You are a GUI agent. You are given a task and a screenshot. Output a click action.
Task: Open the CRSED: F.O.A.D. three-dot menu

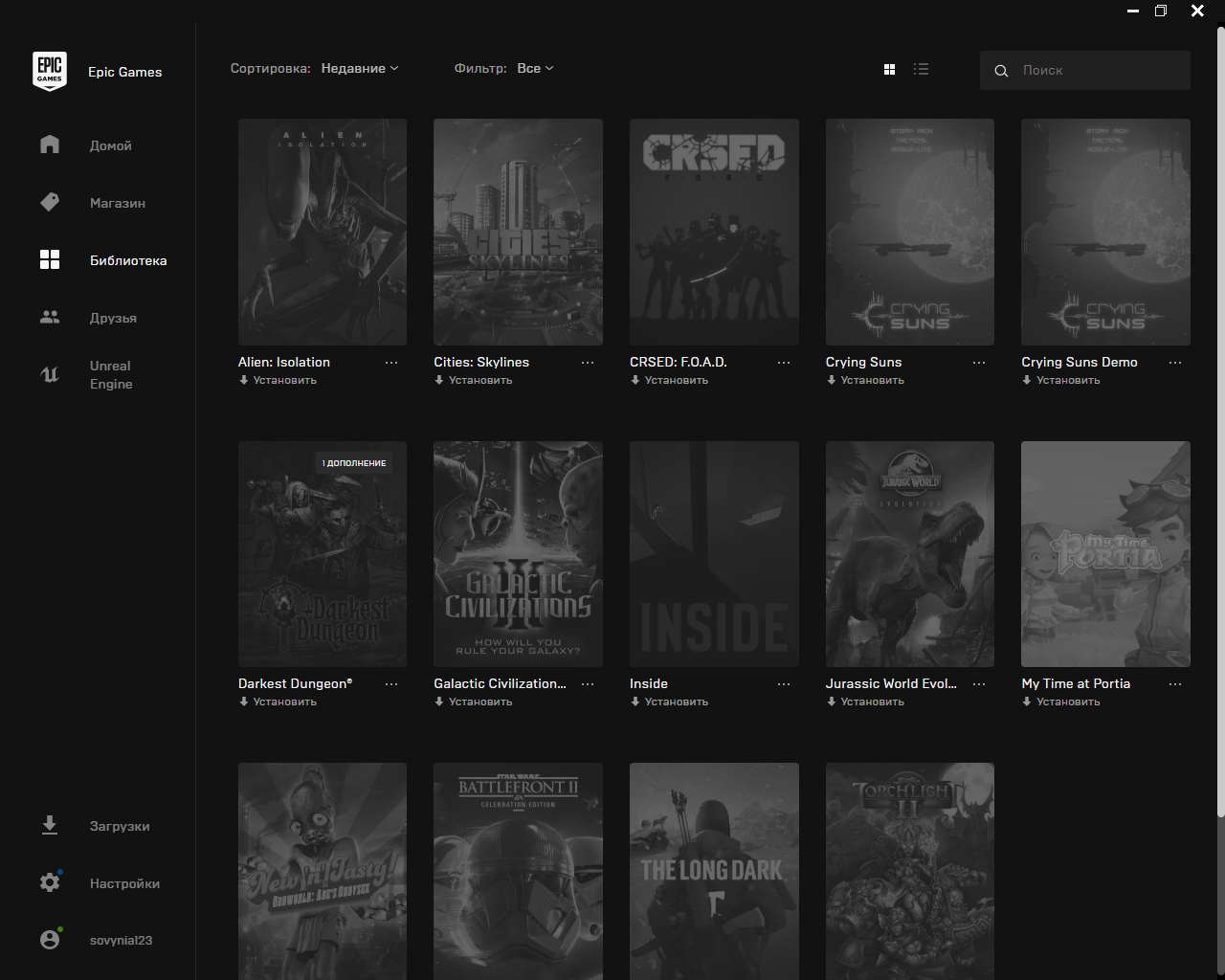pyautogui.click(x=784, y=363)
